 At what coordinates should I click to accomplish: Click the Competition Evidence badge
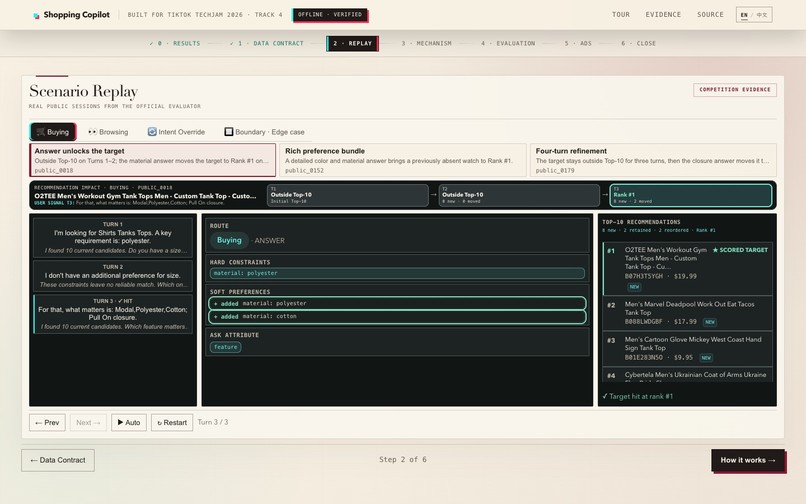(x=735, y=89)
